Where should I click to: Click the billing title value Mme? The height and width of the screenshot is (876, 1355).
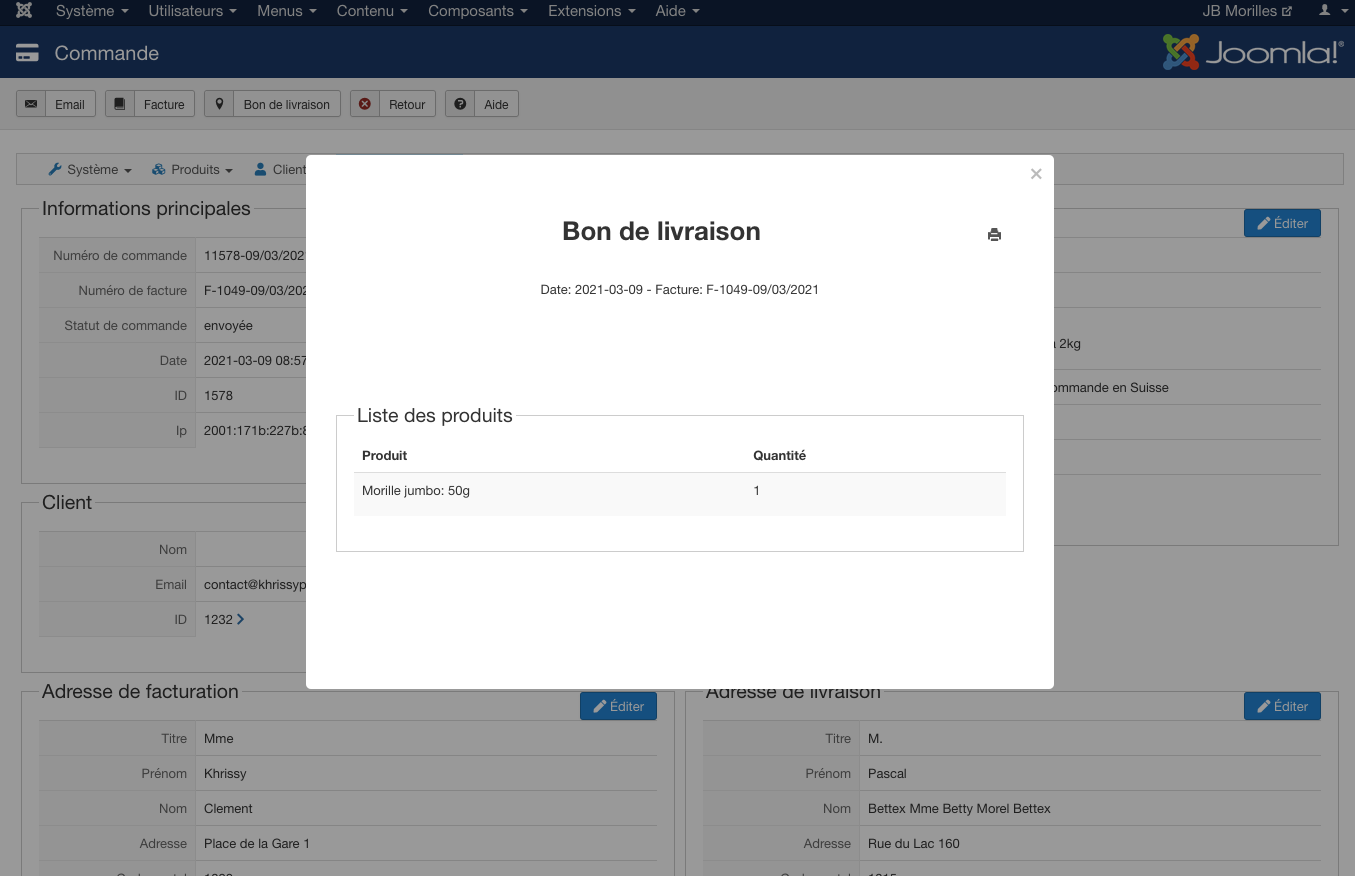pos(219,739)
